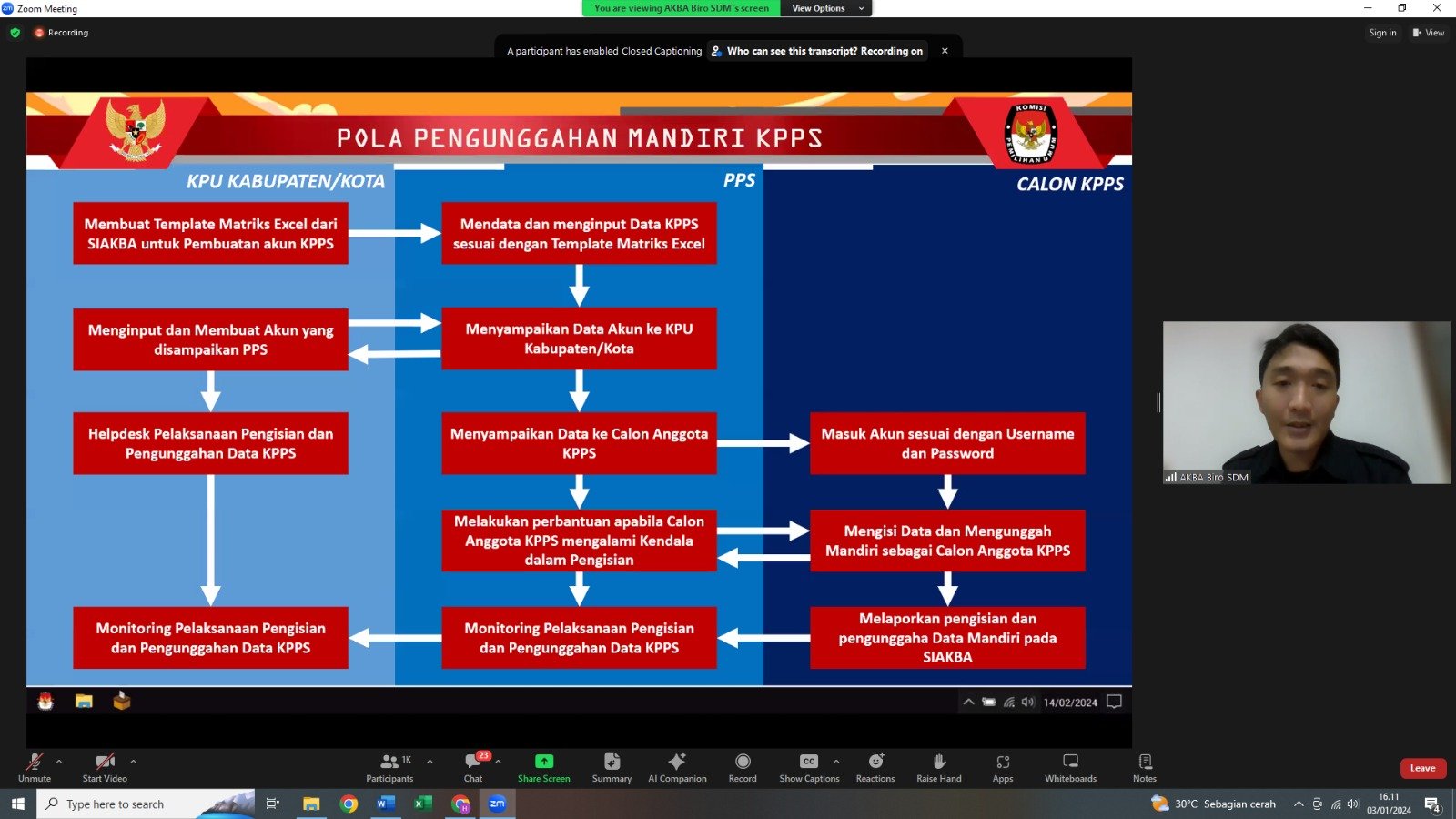Screen dimensions: 1456x819
Task: Open the Chat panel with unread badge
Action: [473, 767]
